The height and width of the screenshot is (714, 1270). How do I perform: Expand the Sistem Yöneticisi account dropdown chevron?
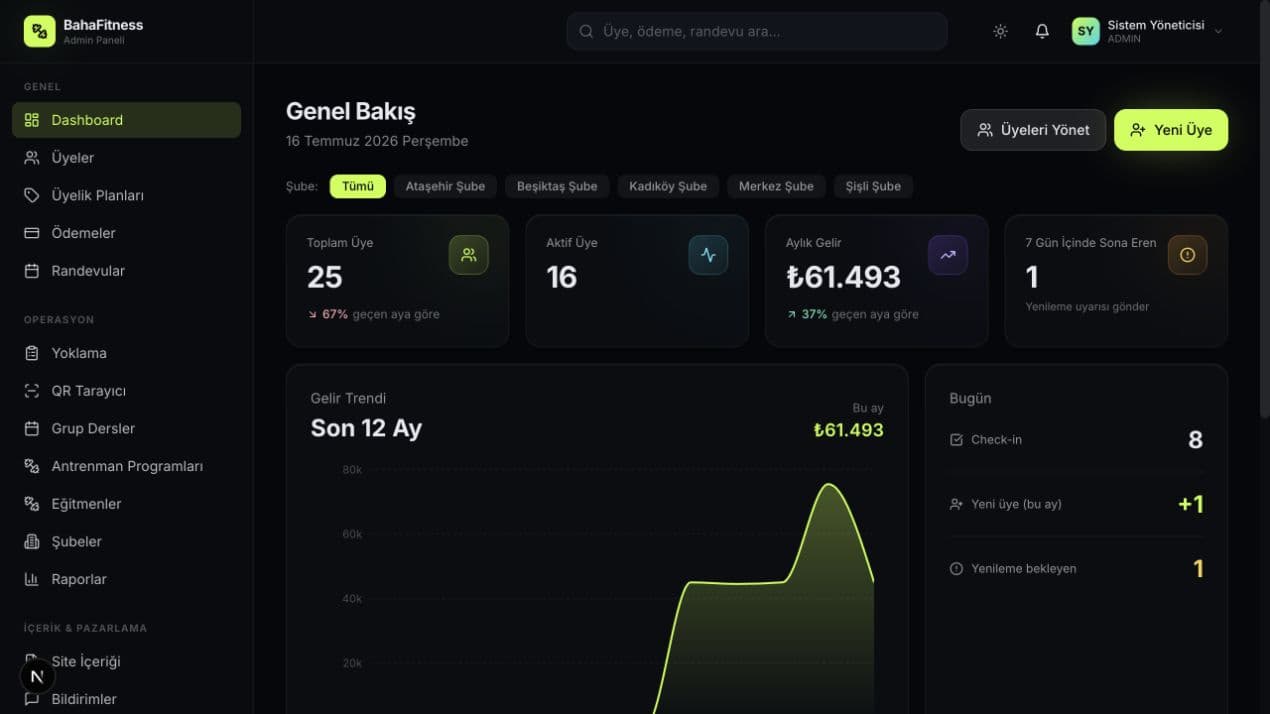click(x=1218, y=32)
